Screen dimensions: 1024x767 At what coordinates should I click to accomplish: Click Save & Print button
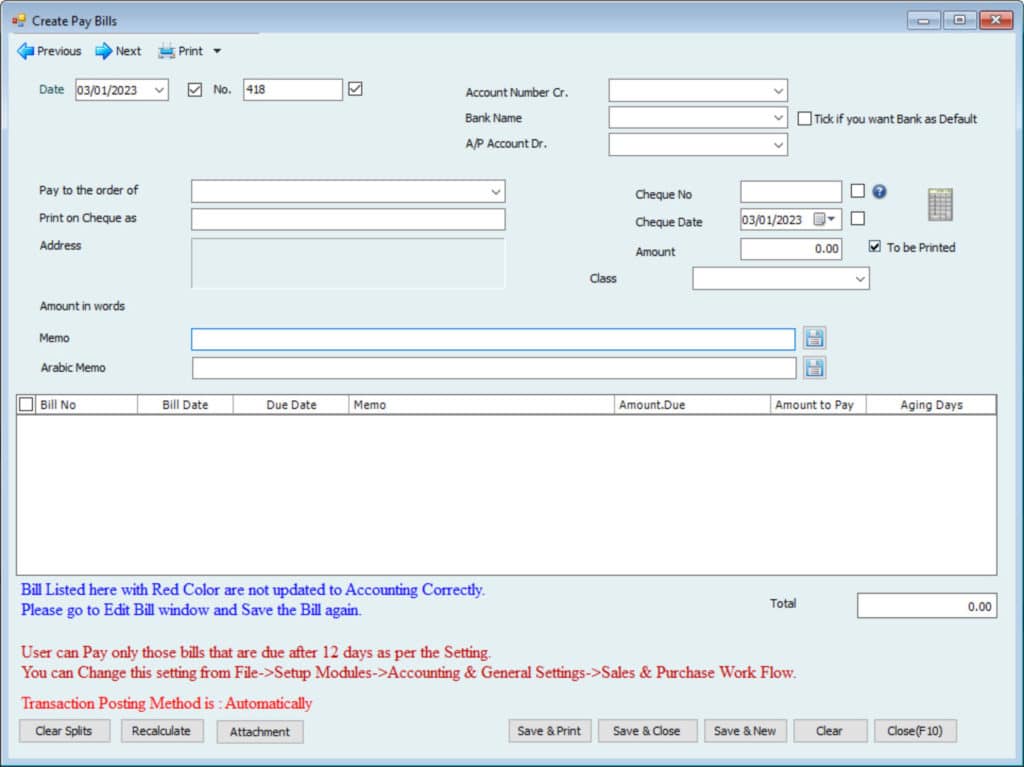tap(549, 731)
